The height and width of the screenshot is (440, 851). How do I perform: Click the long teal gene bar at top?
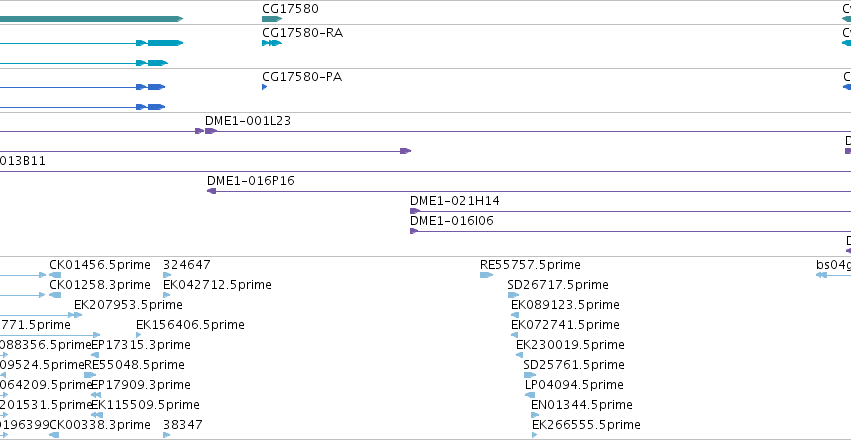91,19
